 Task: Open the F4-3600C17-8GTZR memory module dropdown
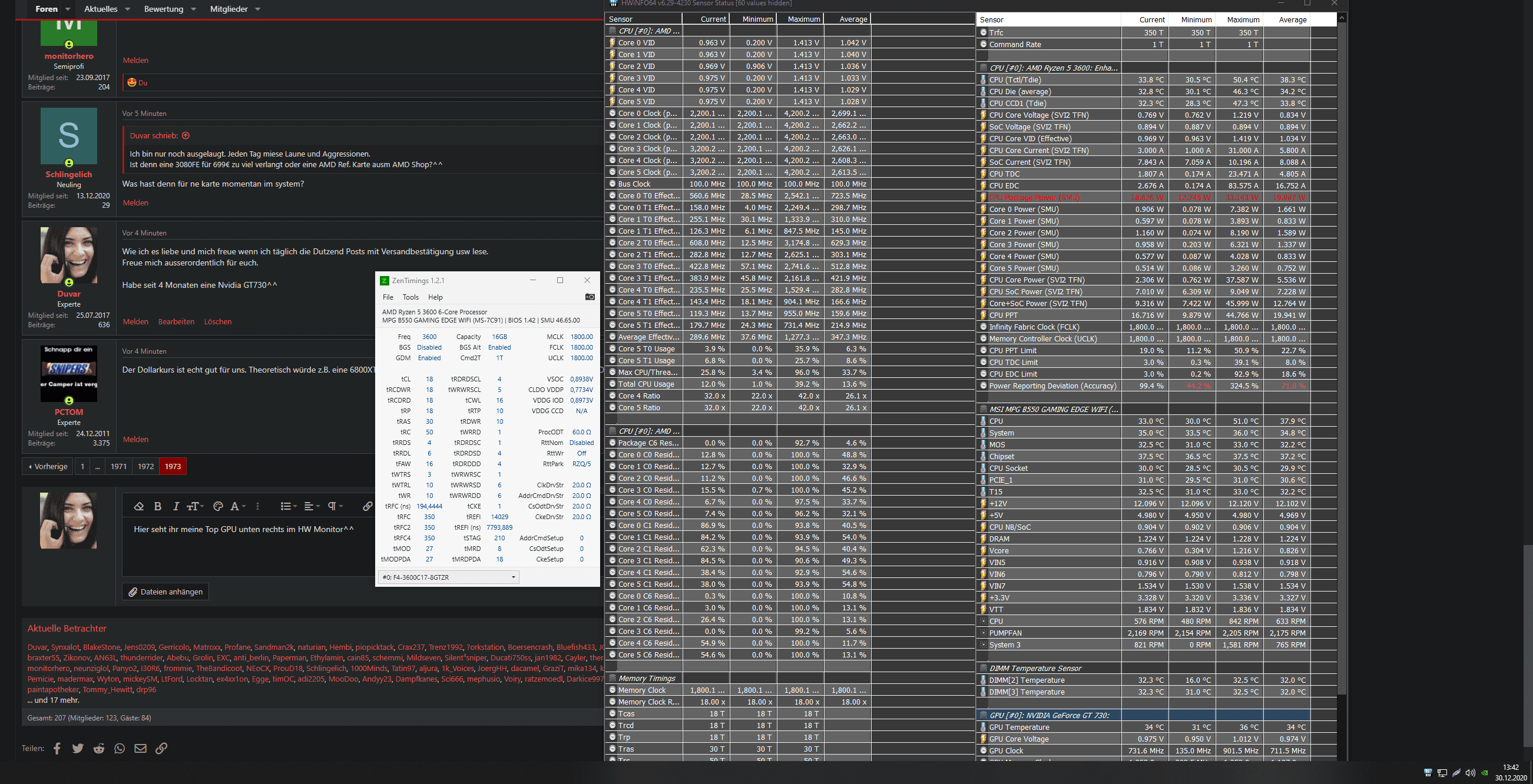point(448,577)
